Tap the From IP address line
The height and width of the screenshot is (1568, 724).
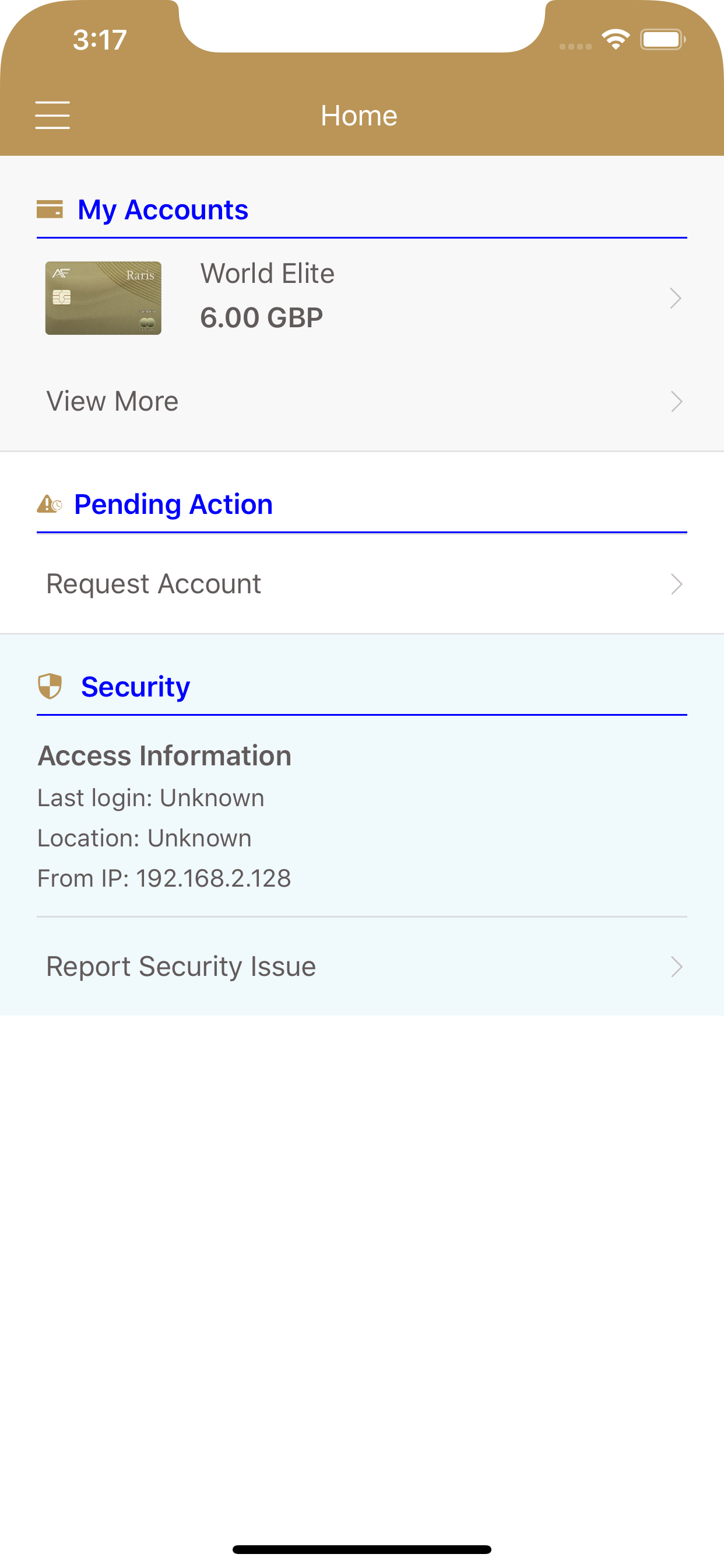[164, 878]
